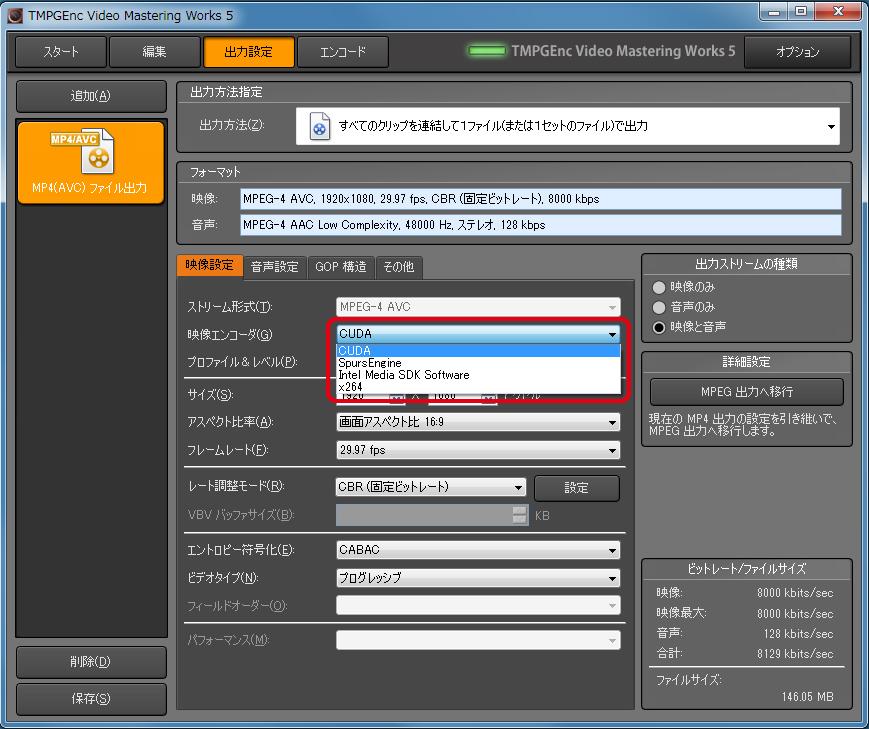The image size is (869, 729).
Task: Open the GOP 構造 sub-tab
Action: pyautogui.click(x=341, y=267)
